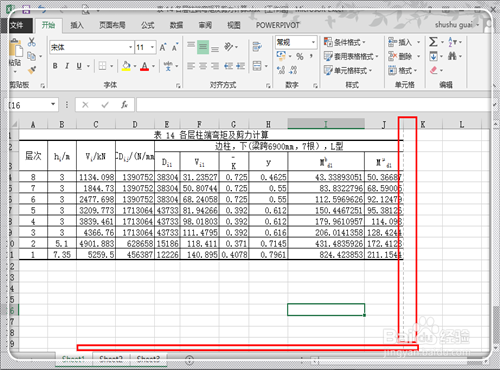Image resolution: width=500 pixels, height=370 pixels.
Task: Switch to the 插入 Insert tab
Action: (x=77, y=25)
